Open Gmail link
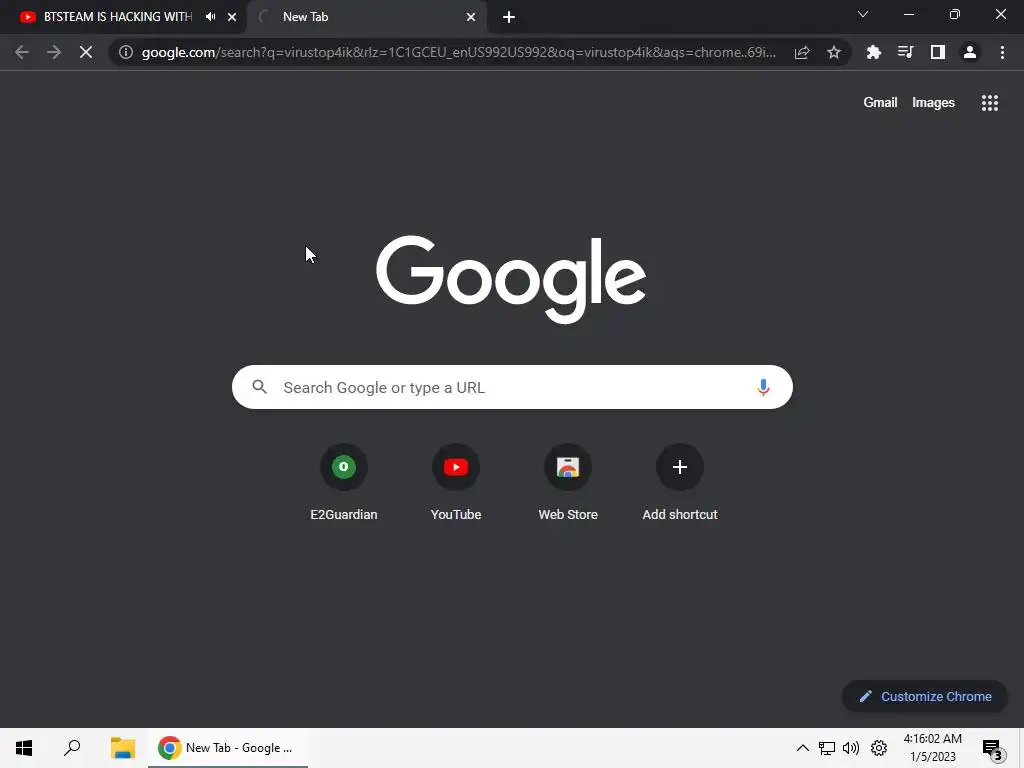The width and height of the screenshot is (1024, 768). click(x=880, y=103)
